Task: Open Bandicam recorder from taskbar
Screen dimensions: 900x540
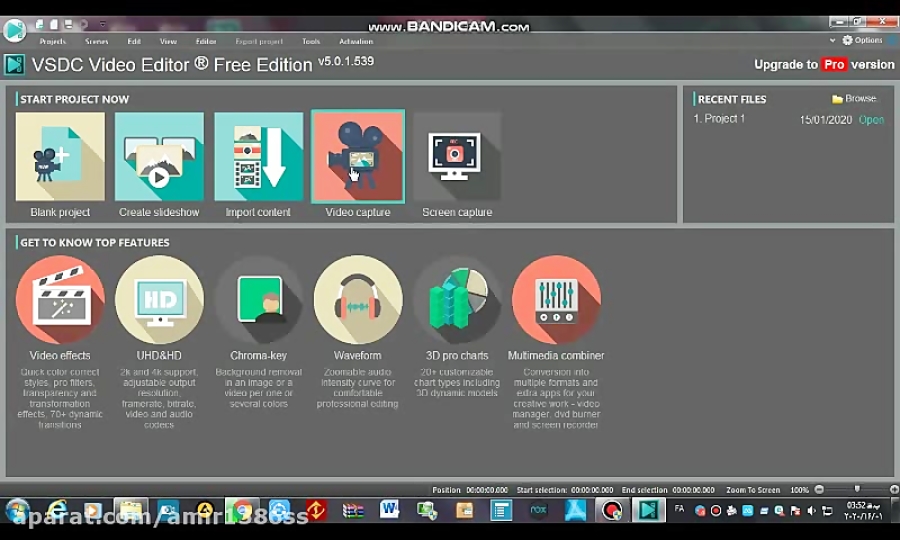Action: tap(612, 510)
